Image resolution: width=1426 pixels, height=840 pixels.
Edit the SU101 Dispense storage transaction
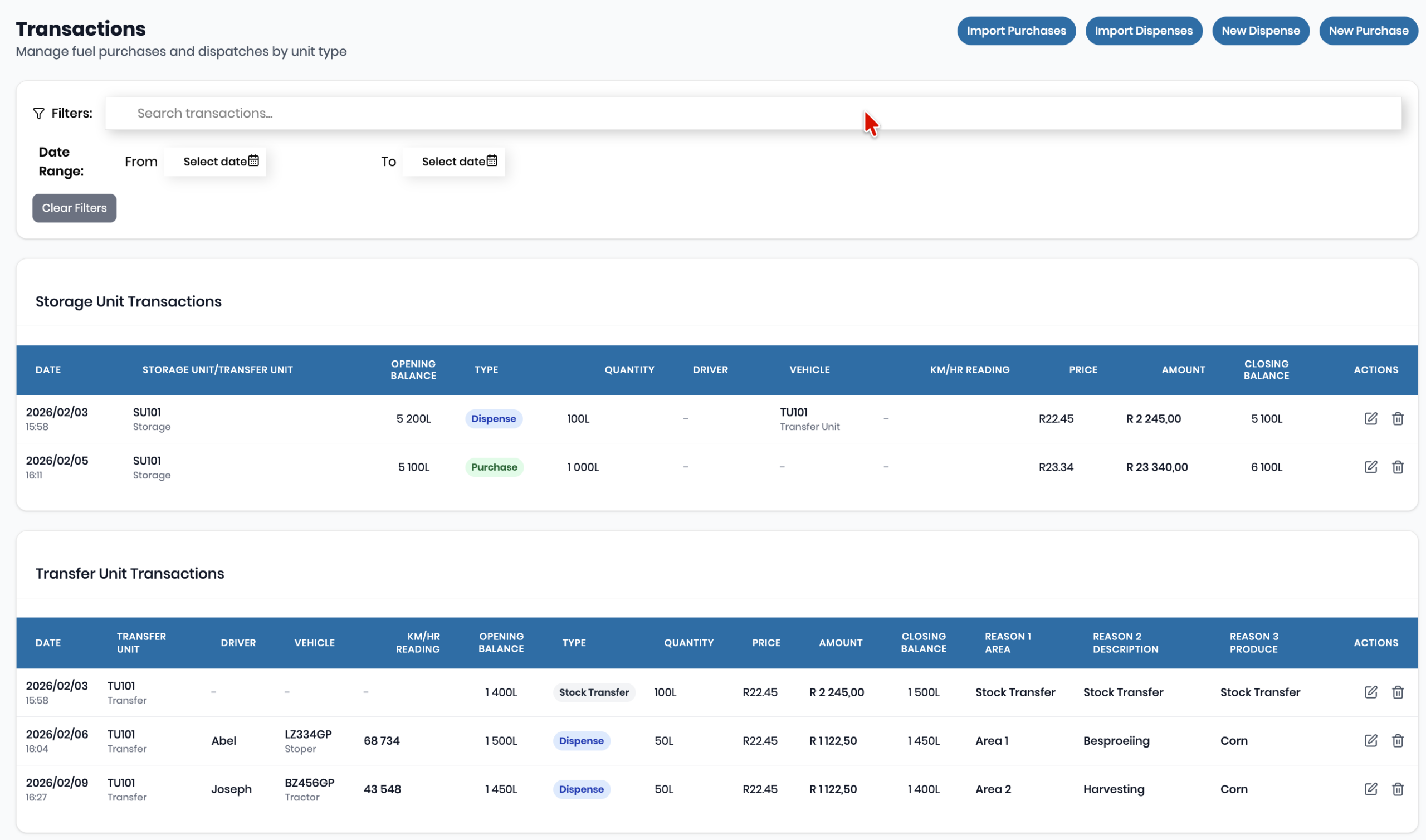[1370, 418]
